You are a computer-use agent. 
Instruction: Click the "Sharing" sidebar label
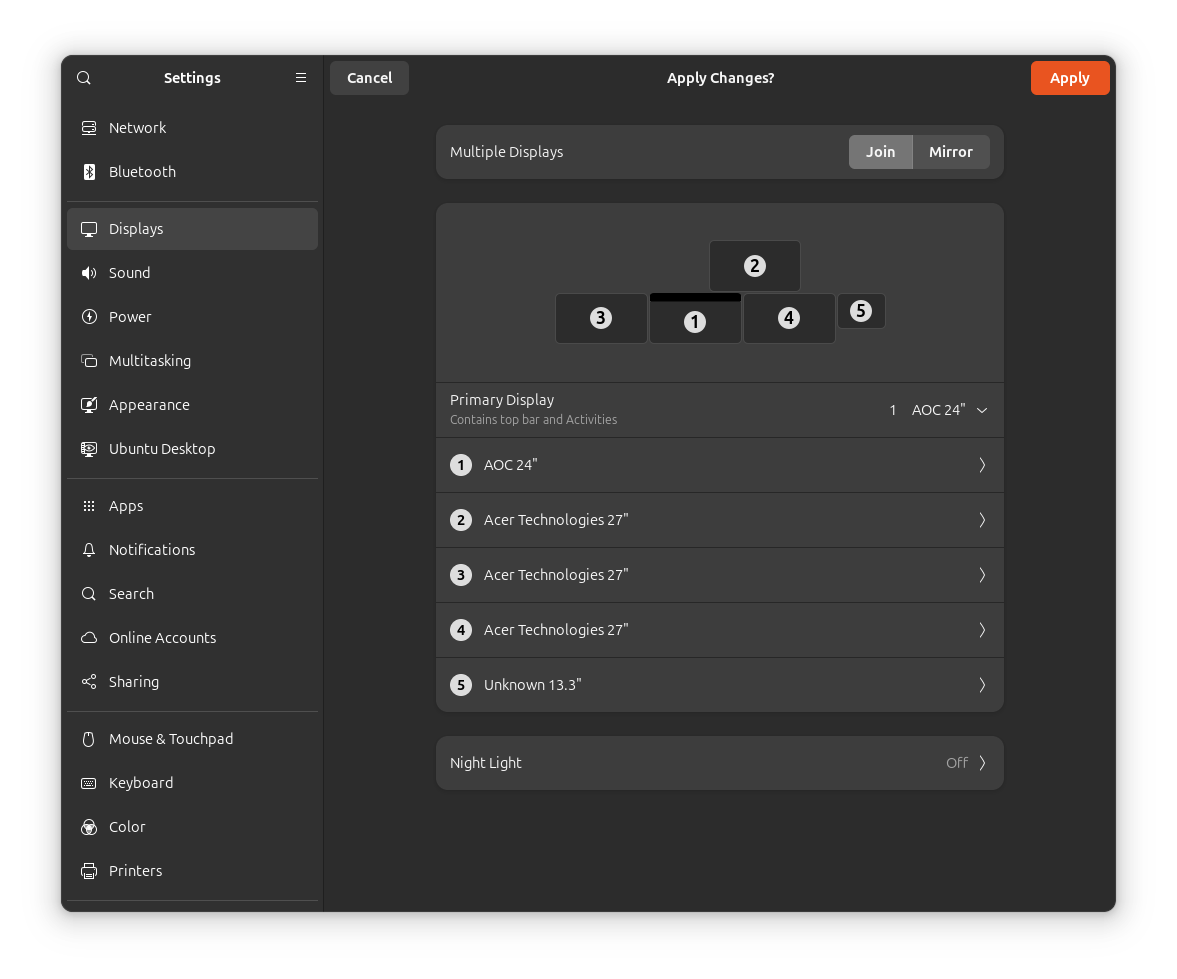click(134, 682)
